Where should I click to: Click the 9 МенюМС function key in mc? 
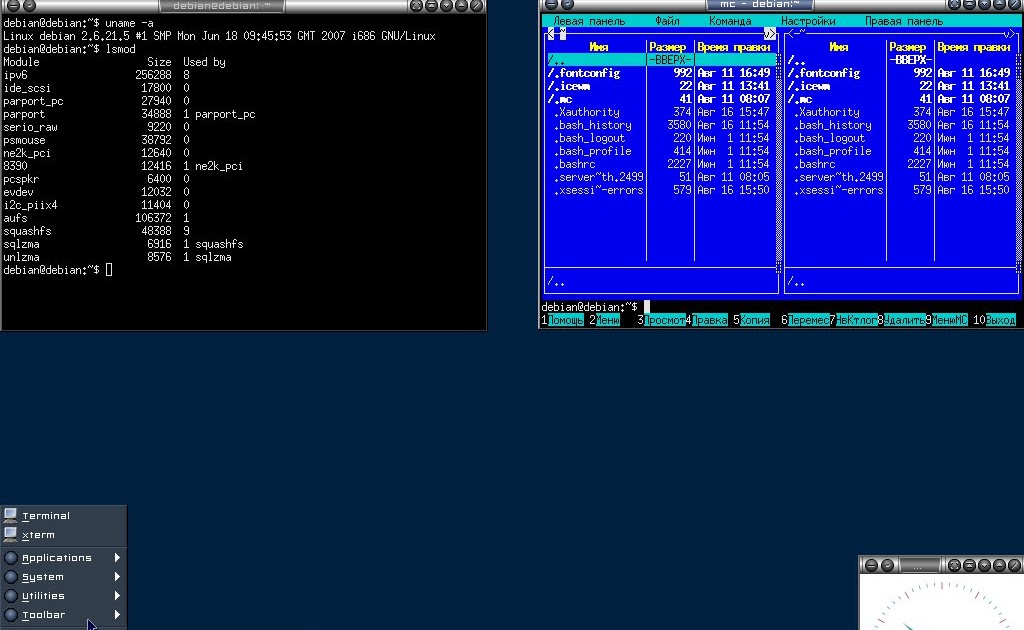(x=946, y=320)
